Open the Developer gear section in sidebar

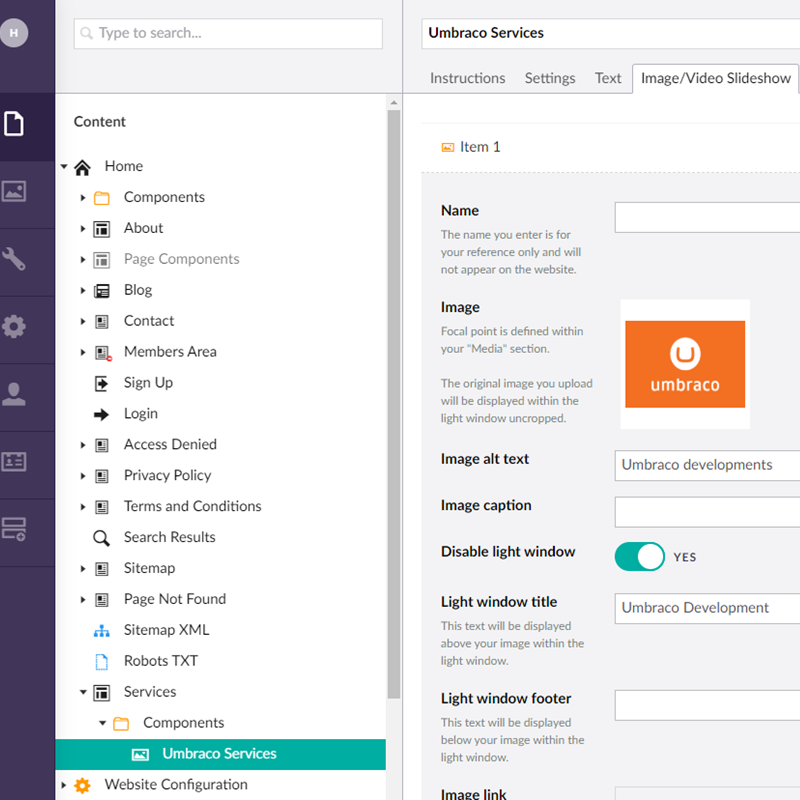(14, 327)
